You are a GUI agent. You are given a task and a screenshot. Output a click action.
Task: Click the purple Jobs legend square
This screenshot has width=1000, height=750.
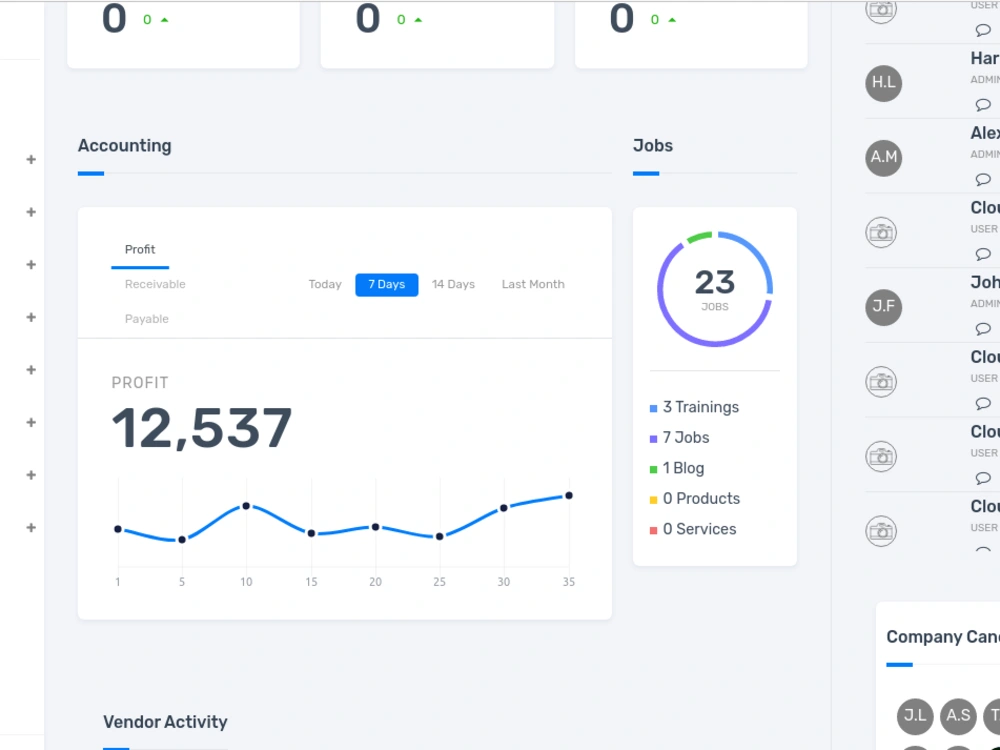(653, 439)
